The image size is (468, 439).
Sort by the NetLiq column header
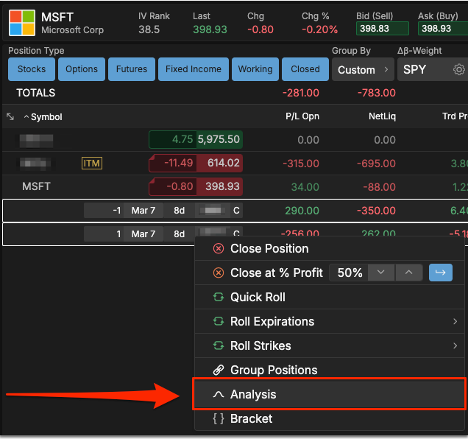(382, 116)
